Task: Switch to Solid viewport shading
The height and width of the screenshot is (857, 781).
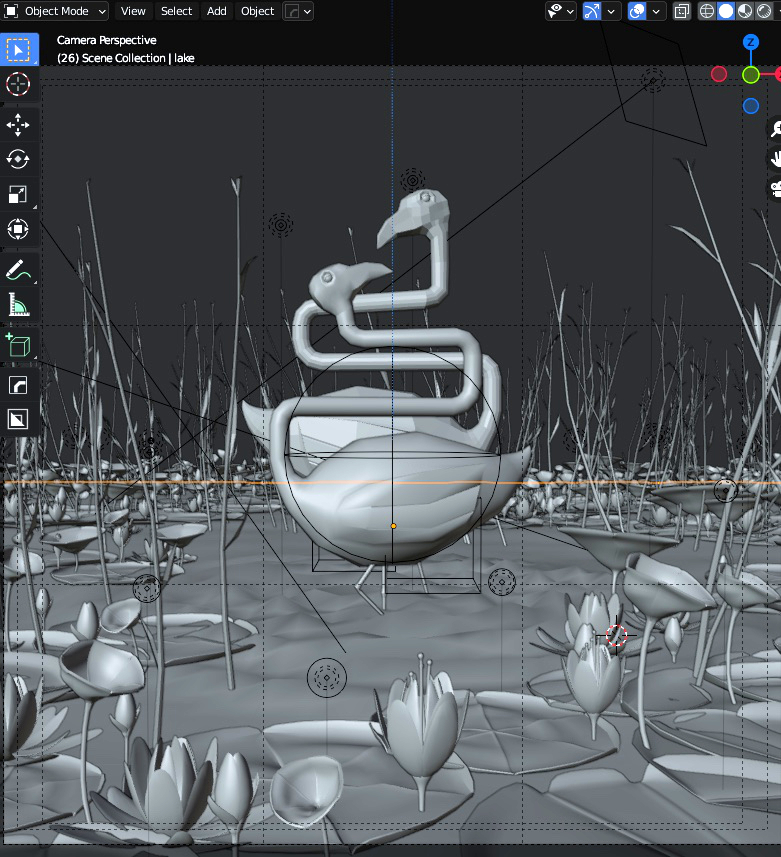Action: pos(727,11)
